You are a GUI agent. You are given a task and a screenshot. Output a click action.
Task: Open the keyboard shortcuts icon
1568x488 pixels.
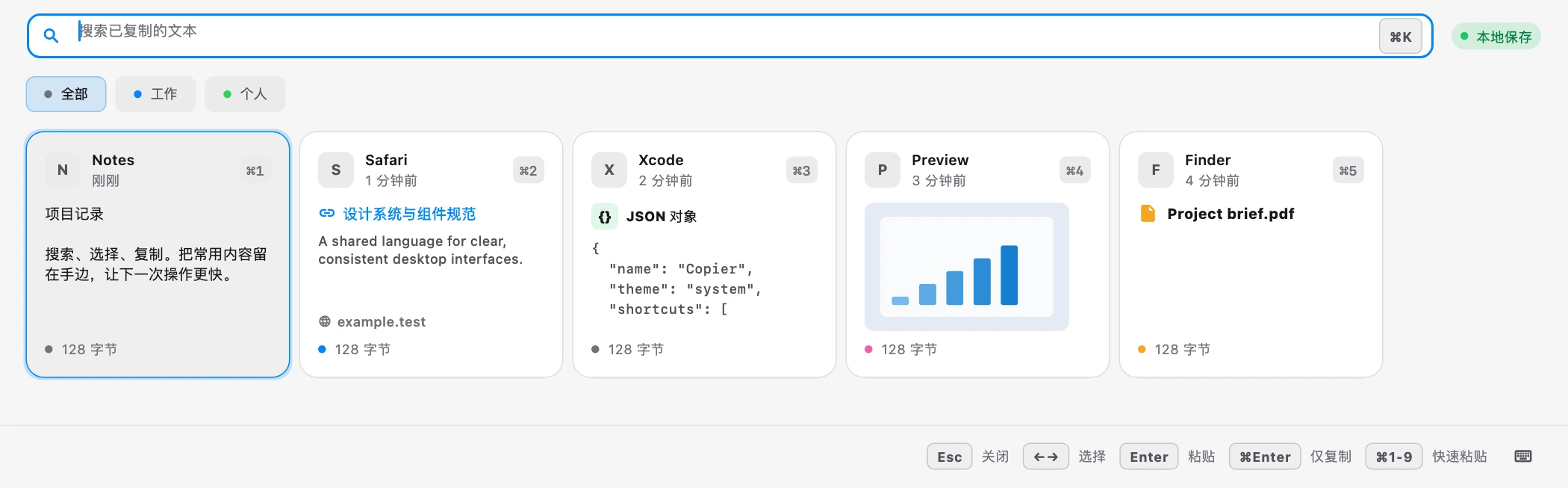click(1523, 457)
